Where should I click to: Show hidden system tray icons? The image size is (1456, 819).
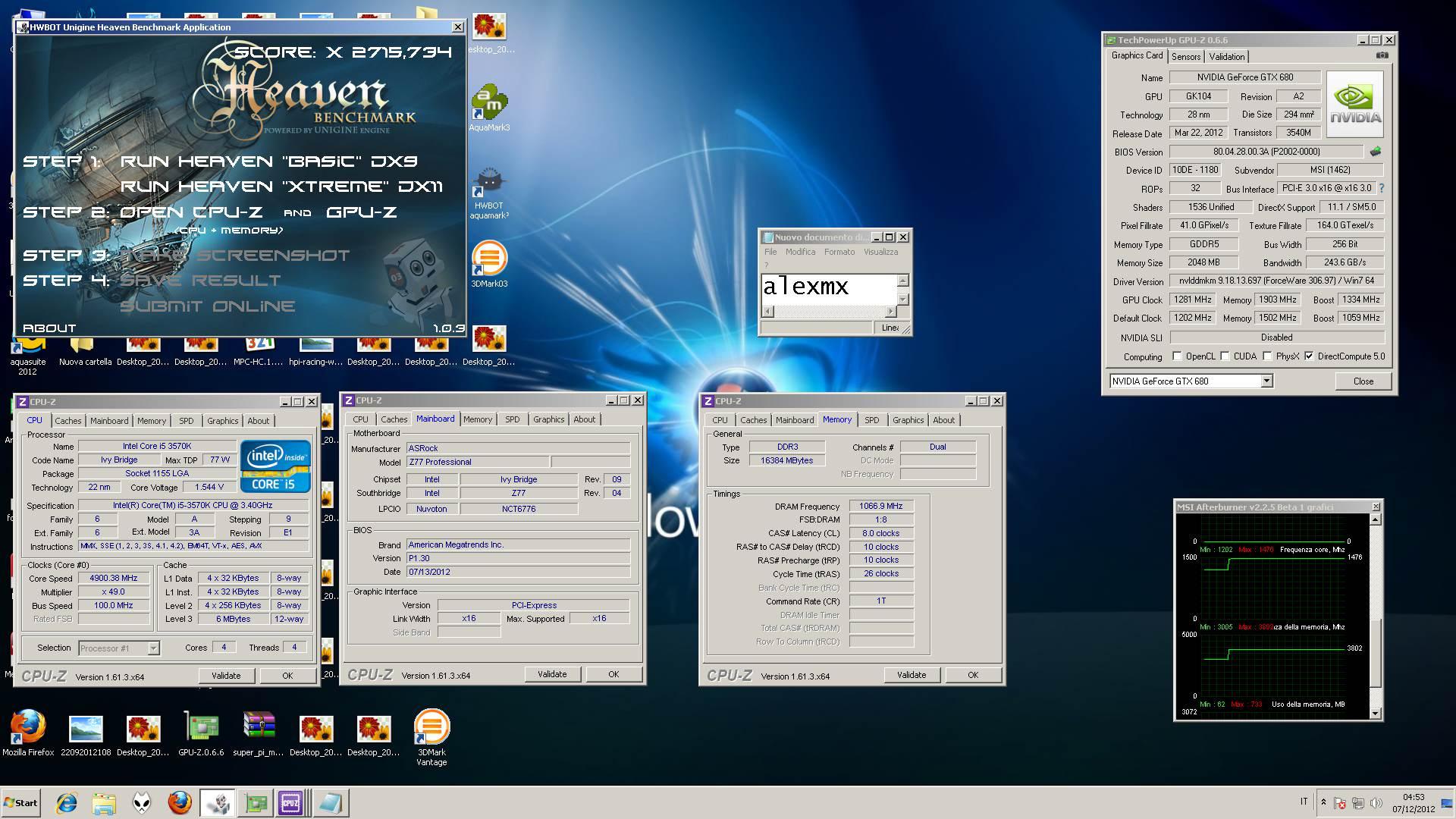1323,802
